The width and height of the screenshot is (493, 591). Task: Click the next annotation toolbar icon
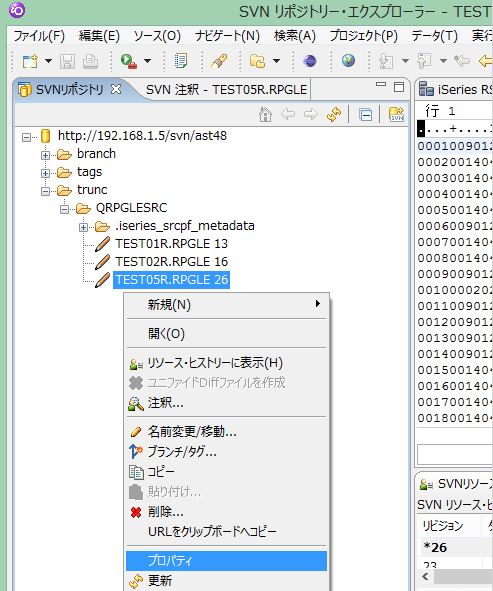(x=386, y=61)
